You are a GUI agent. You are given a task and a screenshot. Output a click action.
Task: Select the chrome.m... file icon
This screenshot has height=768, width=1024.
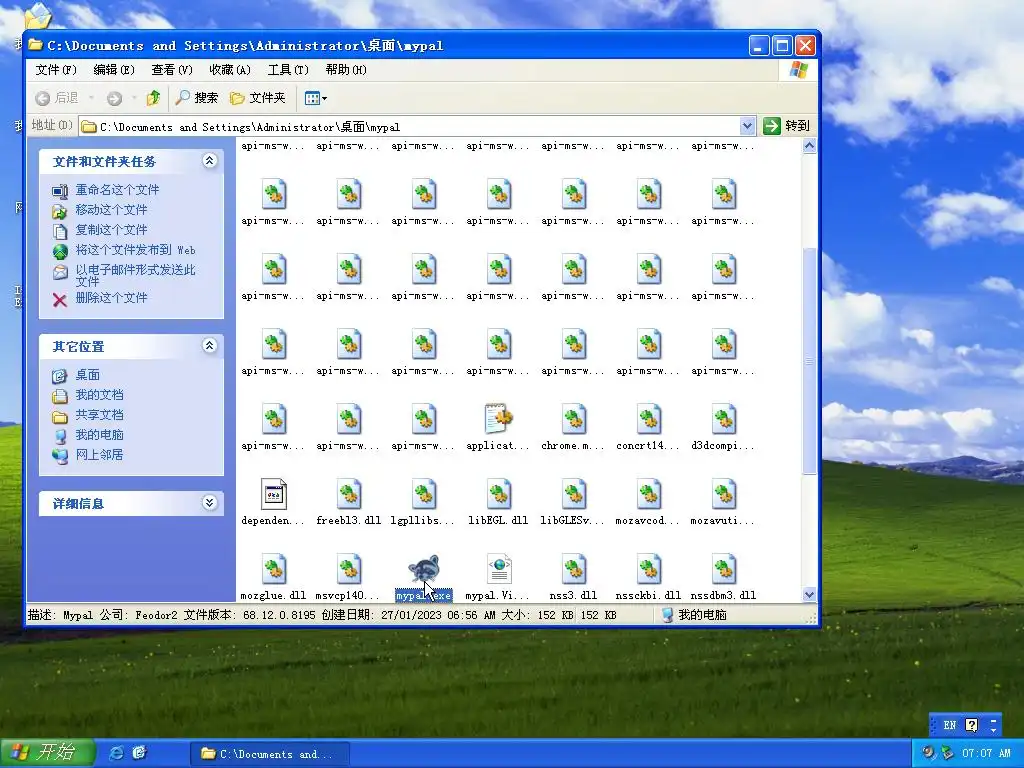[x=574, y=419]
